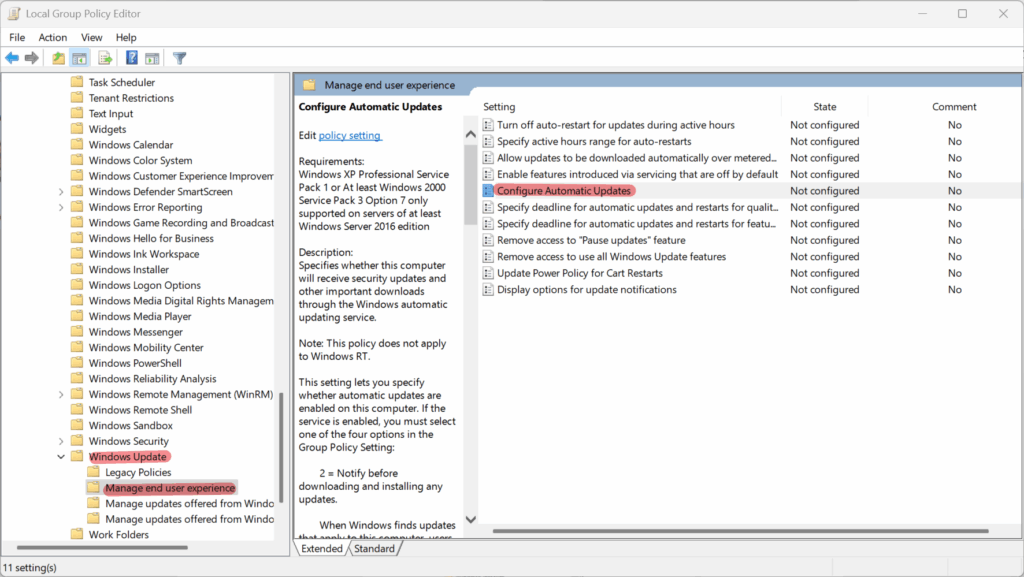Select Enable features introduced via servicing setting

click(637, 174)
